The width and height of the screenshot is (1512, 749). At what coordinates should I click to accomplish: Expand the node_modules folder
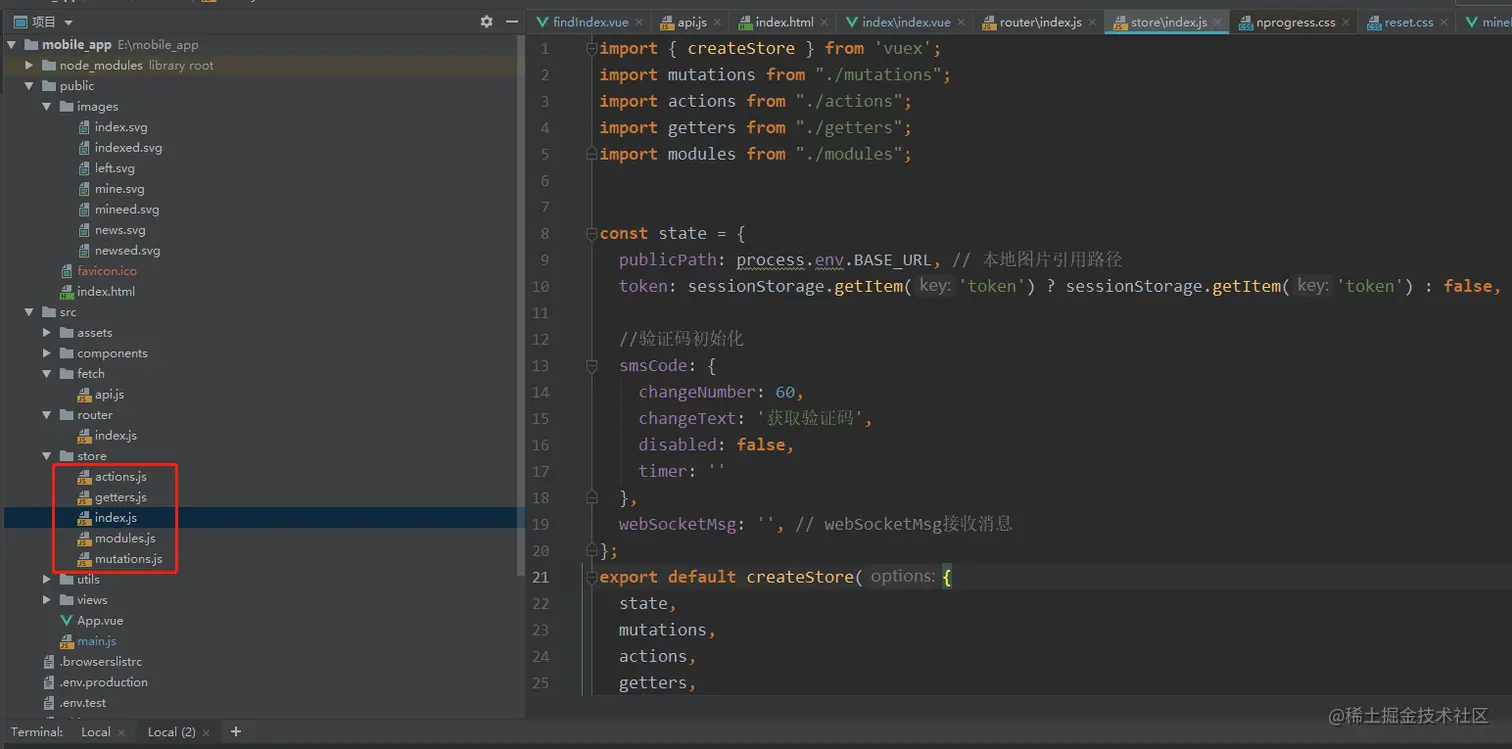click(x=30, y=65)
